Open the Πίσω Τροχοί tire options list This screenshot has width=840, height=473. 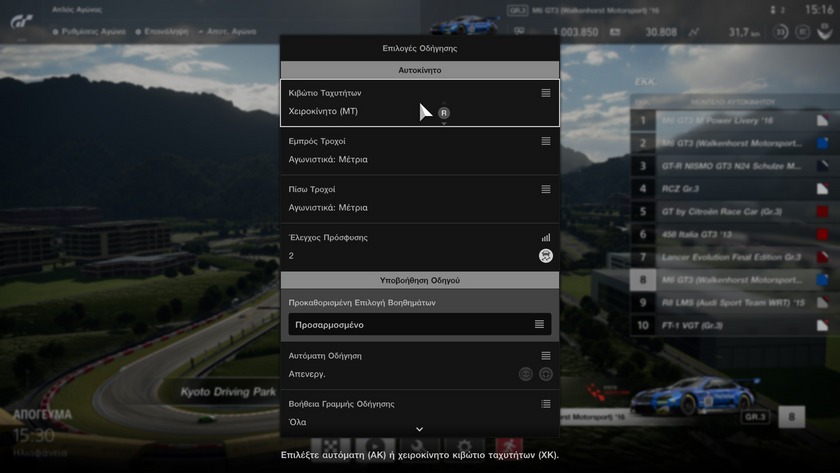(546, 189)
